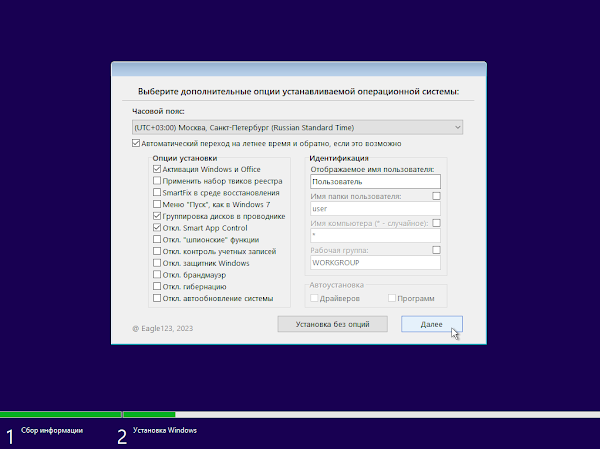Enable Откл. автообновление системы
The width and height of the screenshot is (600, 449).
point(157,298)
